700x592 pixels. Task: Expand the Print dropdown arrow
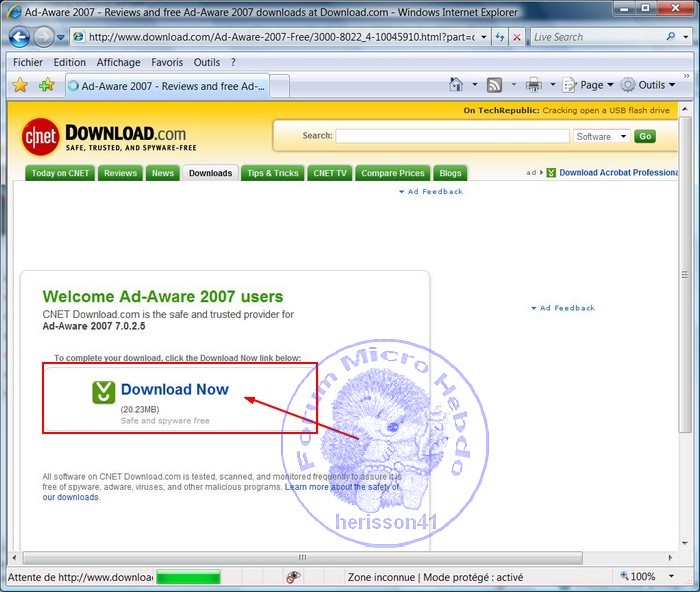tap(552, 84)
